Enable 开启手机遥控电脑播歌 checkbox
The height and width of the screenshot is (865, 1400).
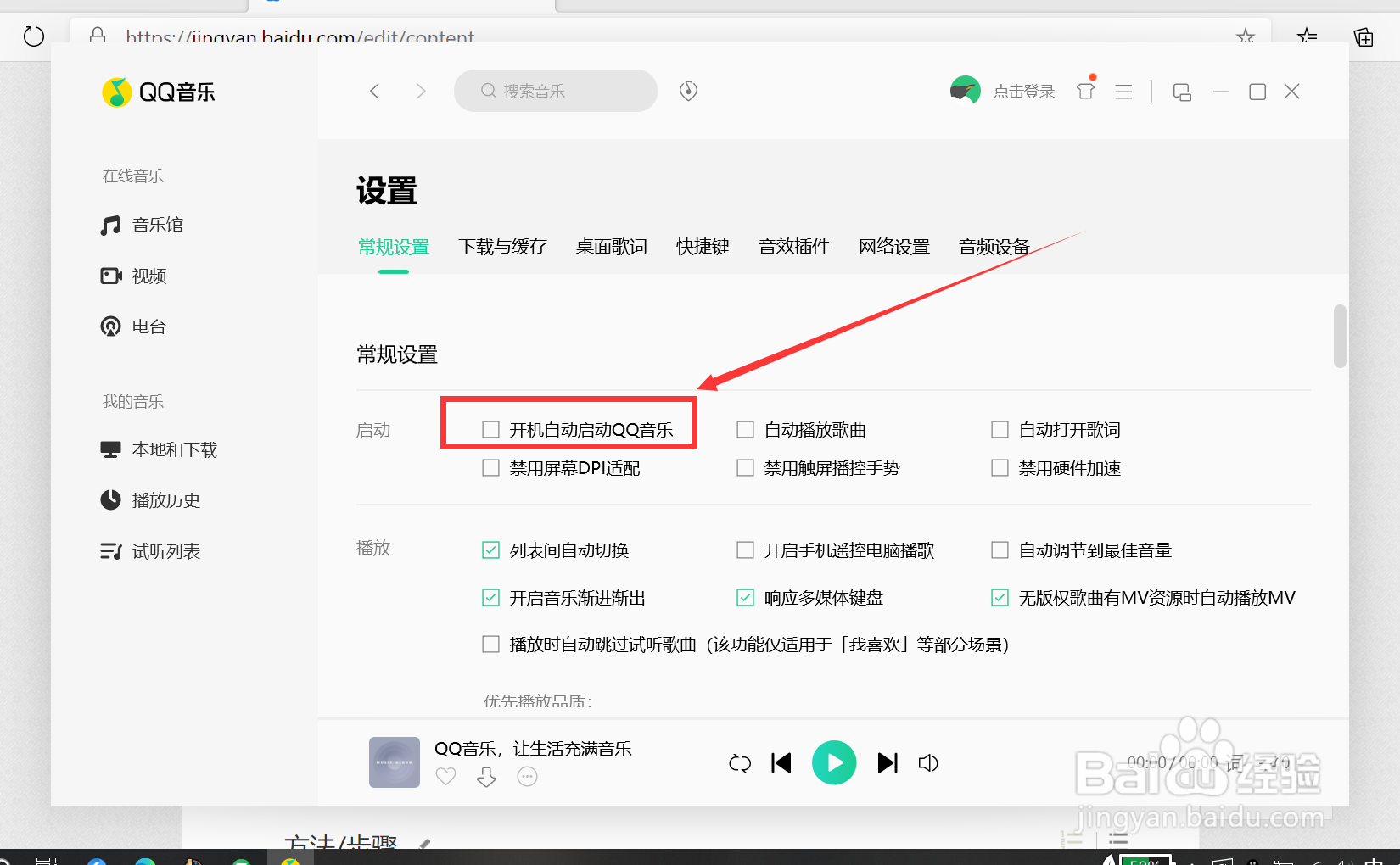coord(745,550)
